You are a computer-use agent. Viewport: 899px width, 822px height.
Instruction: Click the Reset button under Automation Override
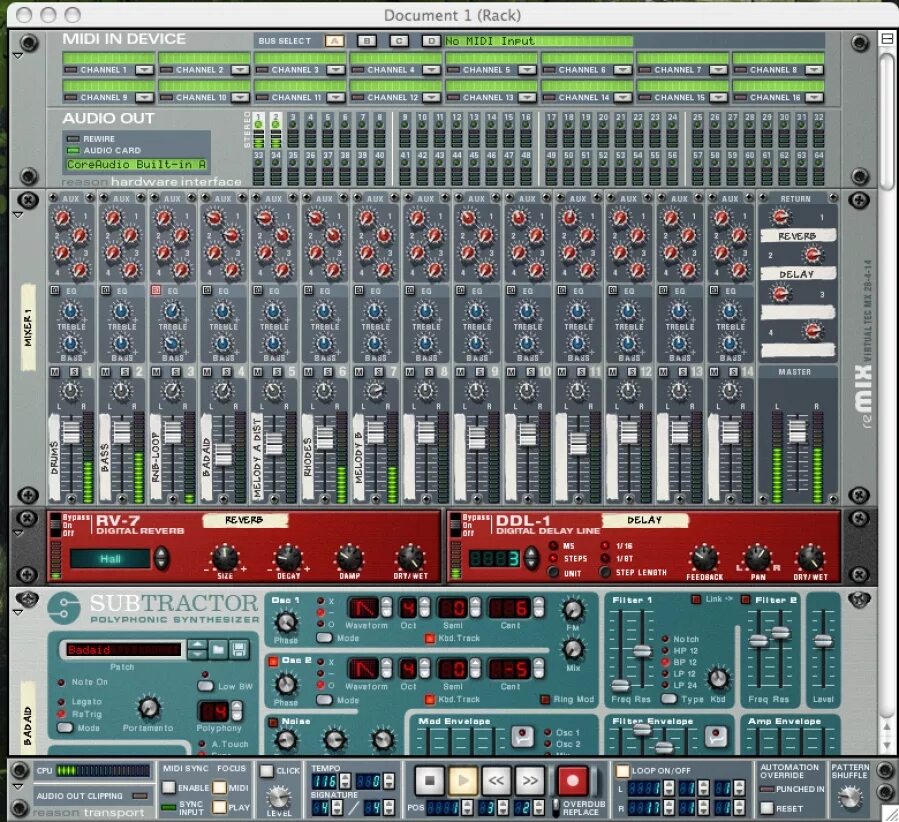pos(765,808)
